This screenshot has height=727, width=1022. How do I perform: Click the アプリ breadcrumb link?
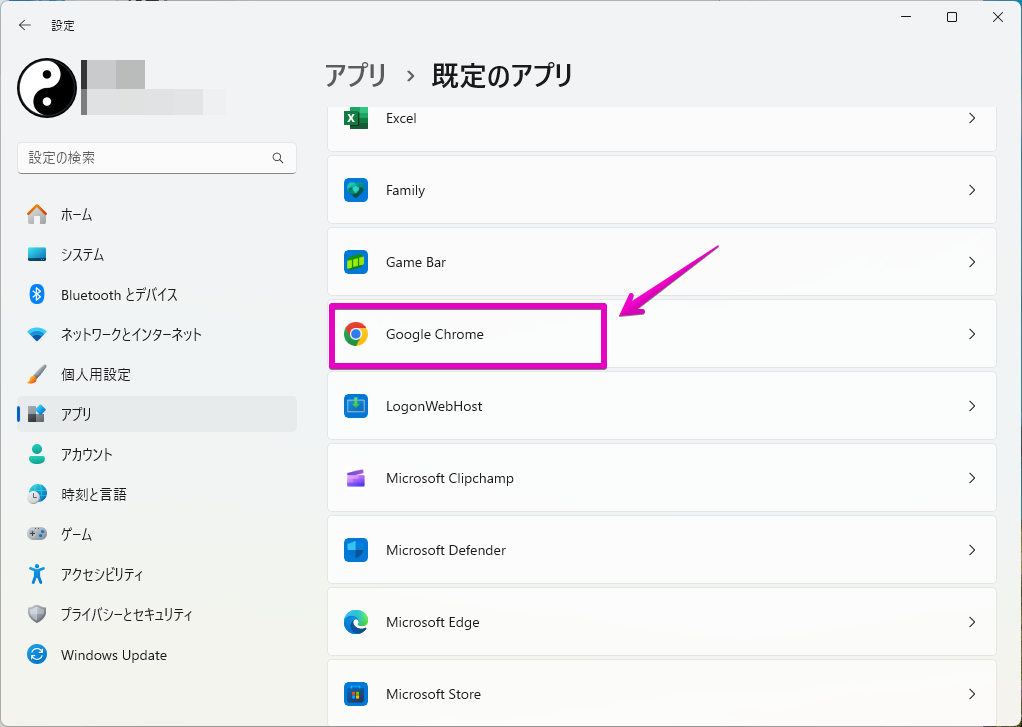click(x=356, y=76)
